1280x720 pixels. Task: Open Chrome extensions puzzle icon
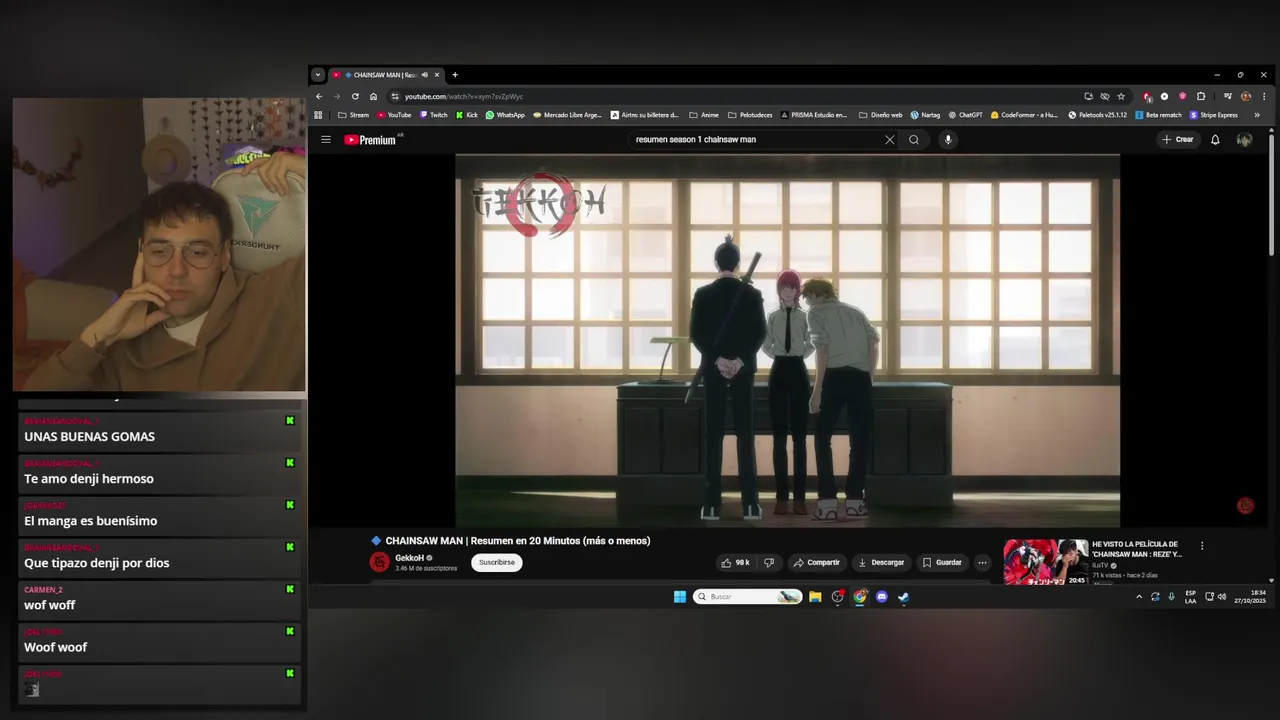pyautogui.click(x=1201, y=97)
